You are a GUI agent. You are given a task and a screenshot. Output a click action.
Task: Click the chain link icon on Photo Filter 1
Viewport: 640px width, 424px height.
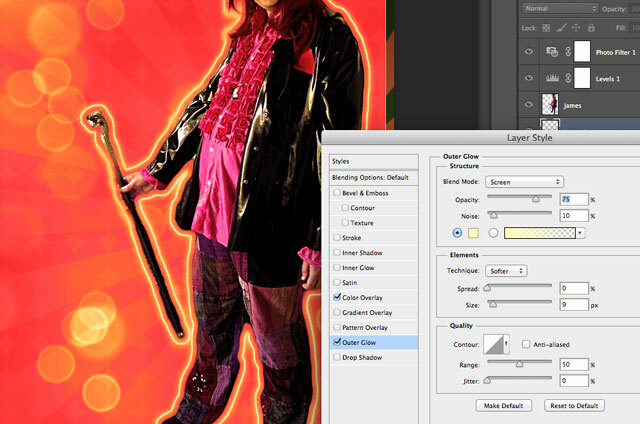568,51
